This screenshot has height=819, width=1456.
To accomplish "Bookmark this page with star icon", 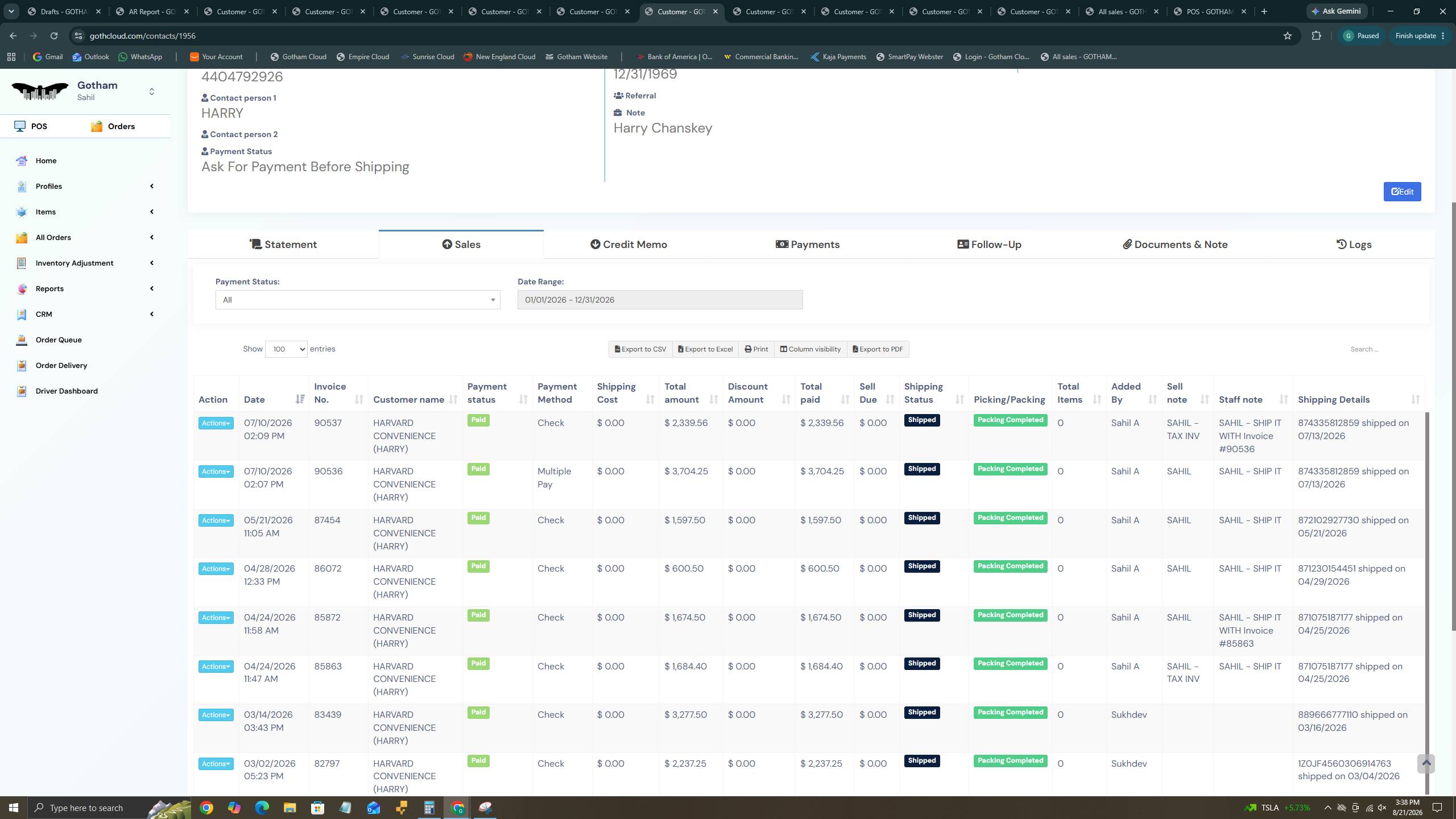I will 1288,36.
